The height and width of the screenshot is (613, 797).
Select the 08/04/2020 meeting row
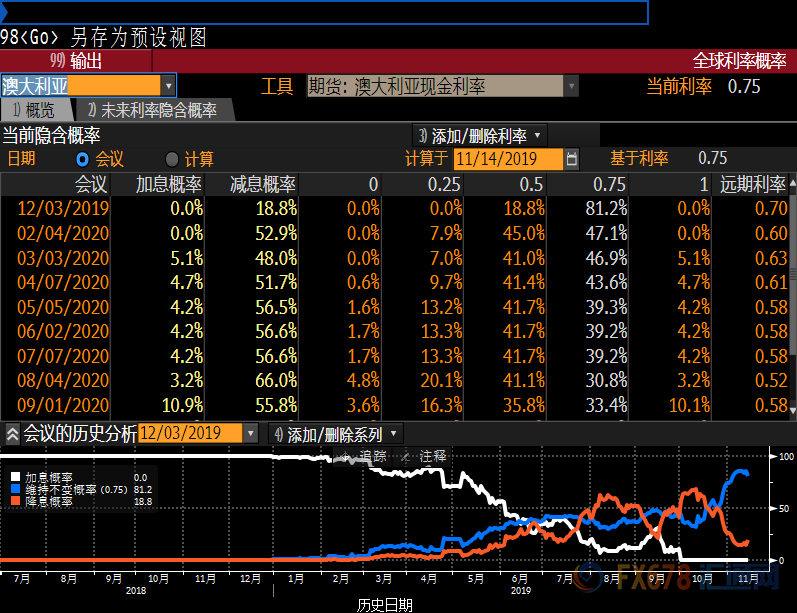pyautogui.click(x=394, y=380)
